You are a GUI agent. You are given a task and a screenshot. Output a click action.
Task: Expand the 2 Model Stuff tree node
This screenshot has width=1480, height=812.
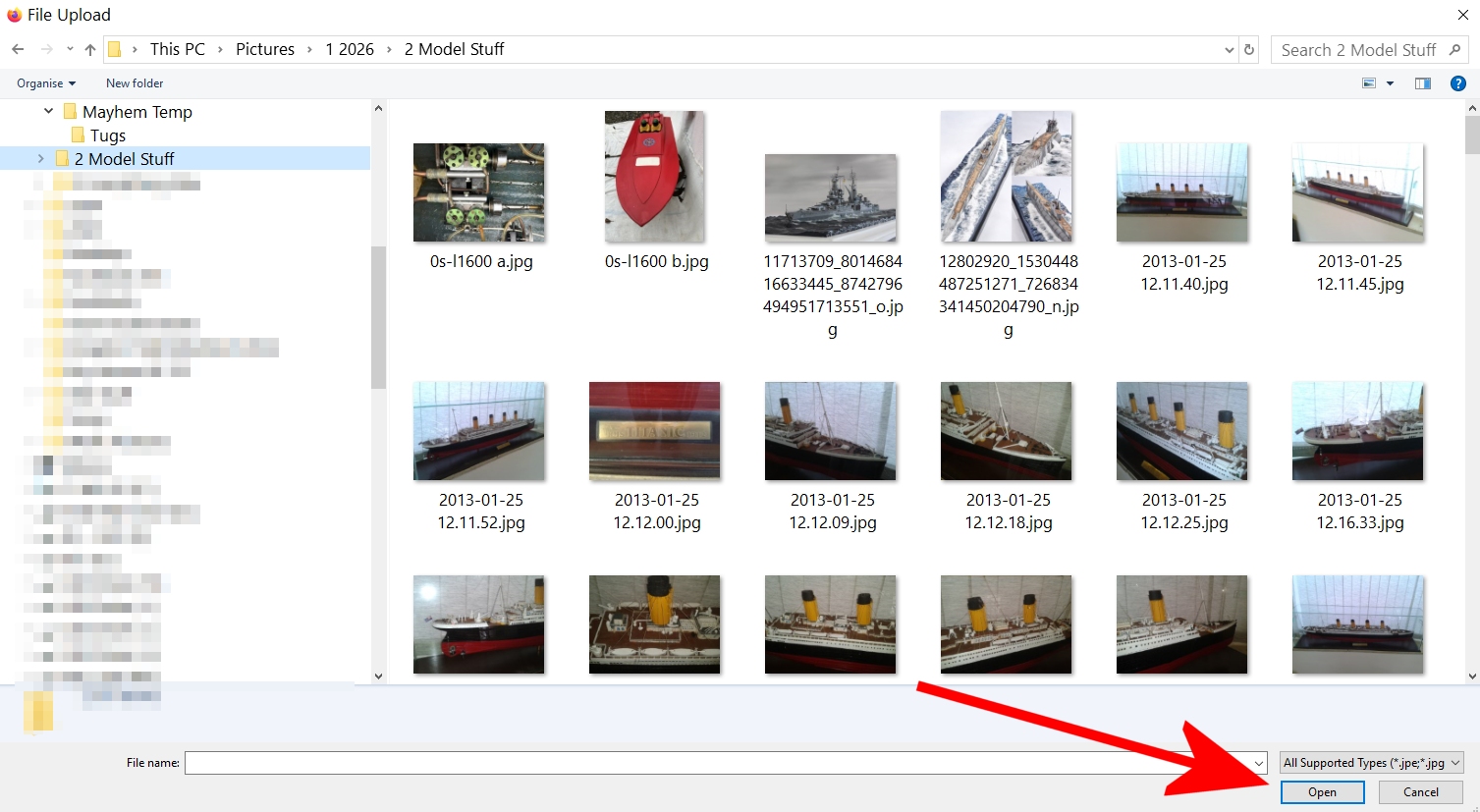pos(40,158)
